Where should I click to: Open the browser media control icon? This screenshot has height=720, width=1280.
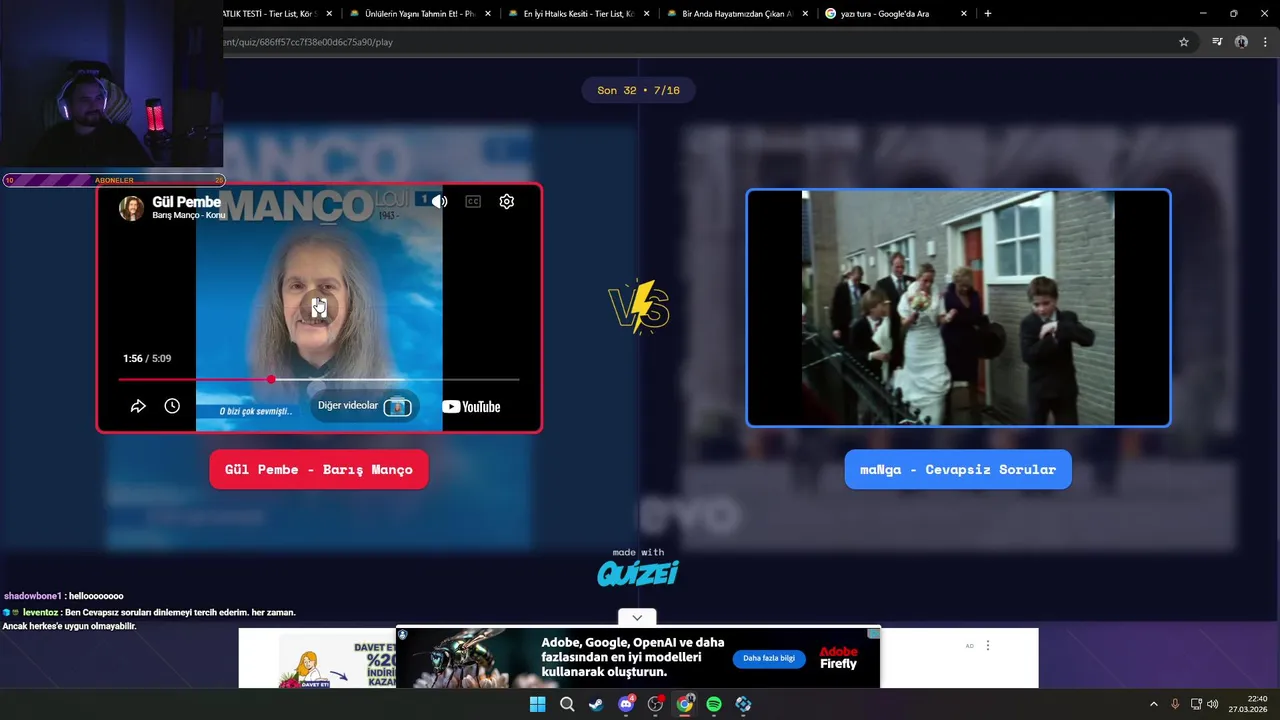pyautogui.click(x=1217, y=42)
